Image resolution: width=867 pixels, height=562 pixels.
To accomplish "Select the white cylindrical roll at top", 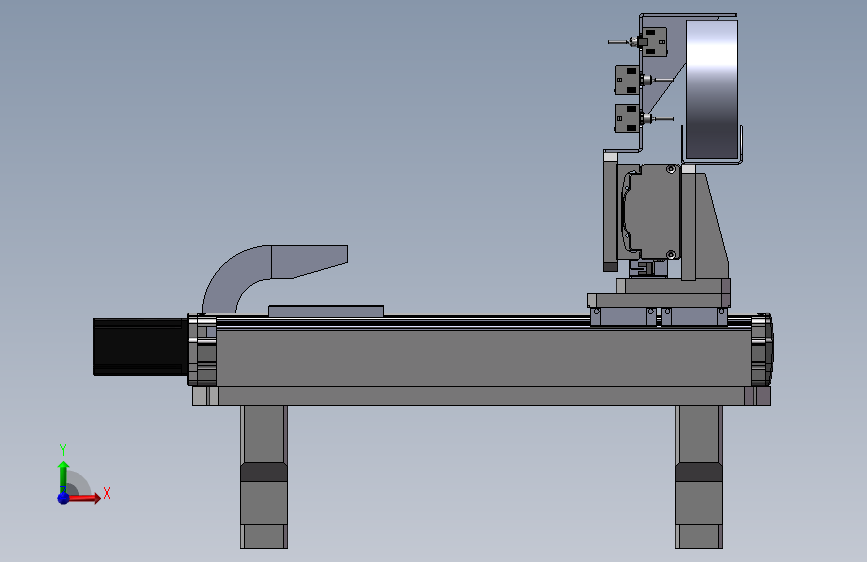I will point(712,89).
